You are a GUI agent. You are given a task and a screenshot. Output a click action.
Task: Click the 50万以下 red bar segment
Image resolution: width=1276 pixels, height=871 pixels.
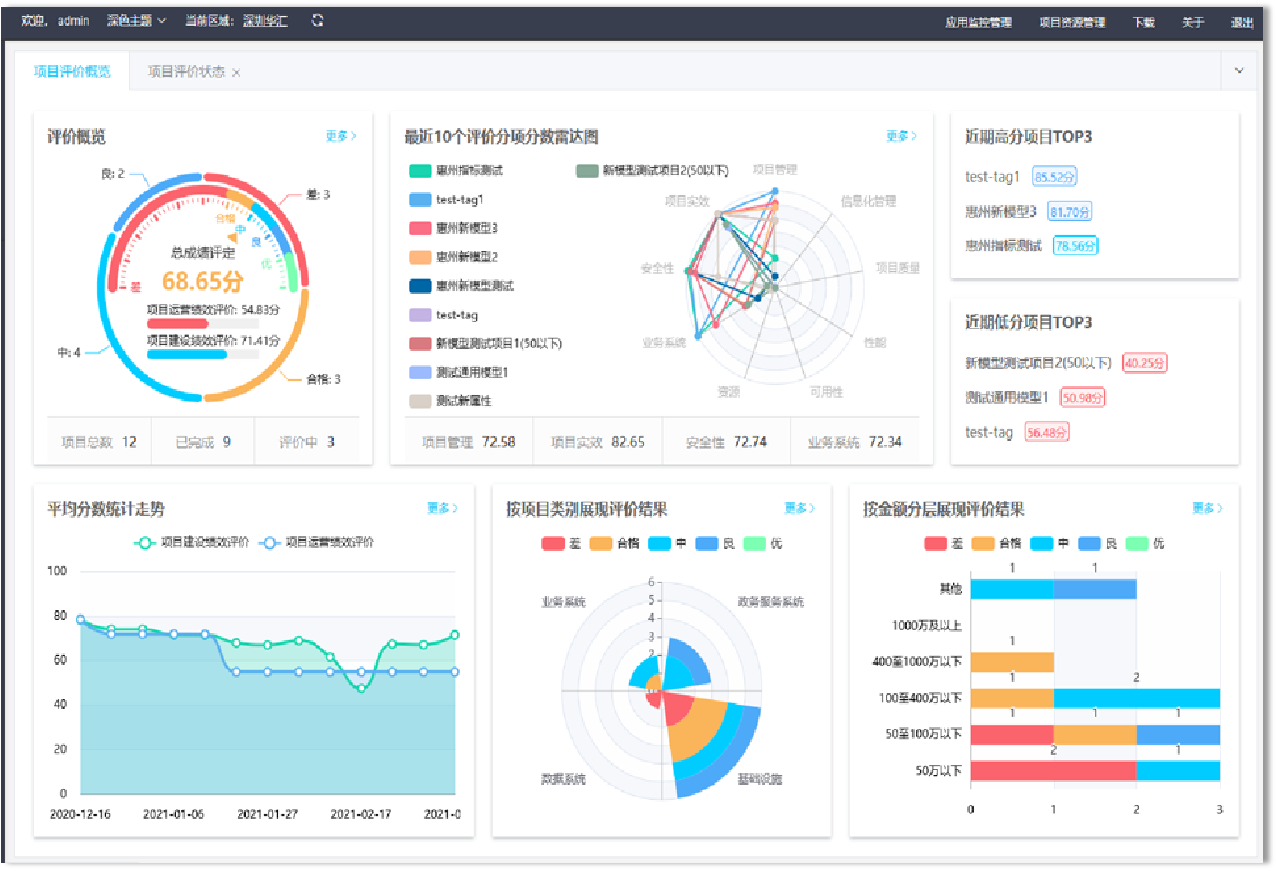pos(1053,770)
